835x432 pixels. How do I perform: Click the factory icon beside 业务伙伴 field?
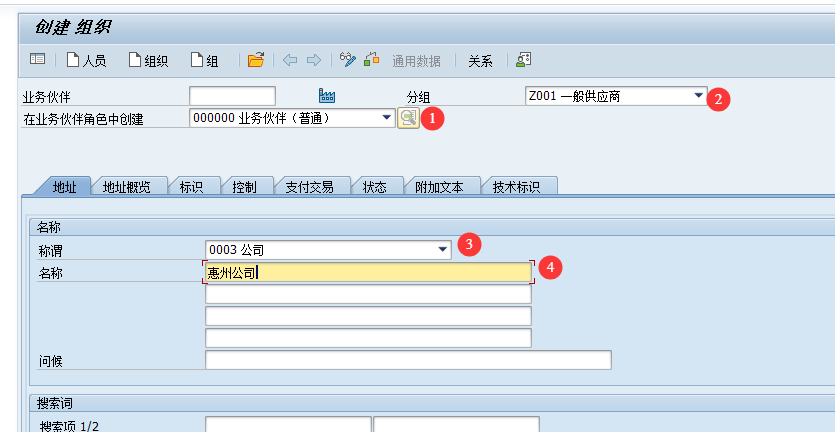tap(328, 96)
